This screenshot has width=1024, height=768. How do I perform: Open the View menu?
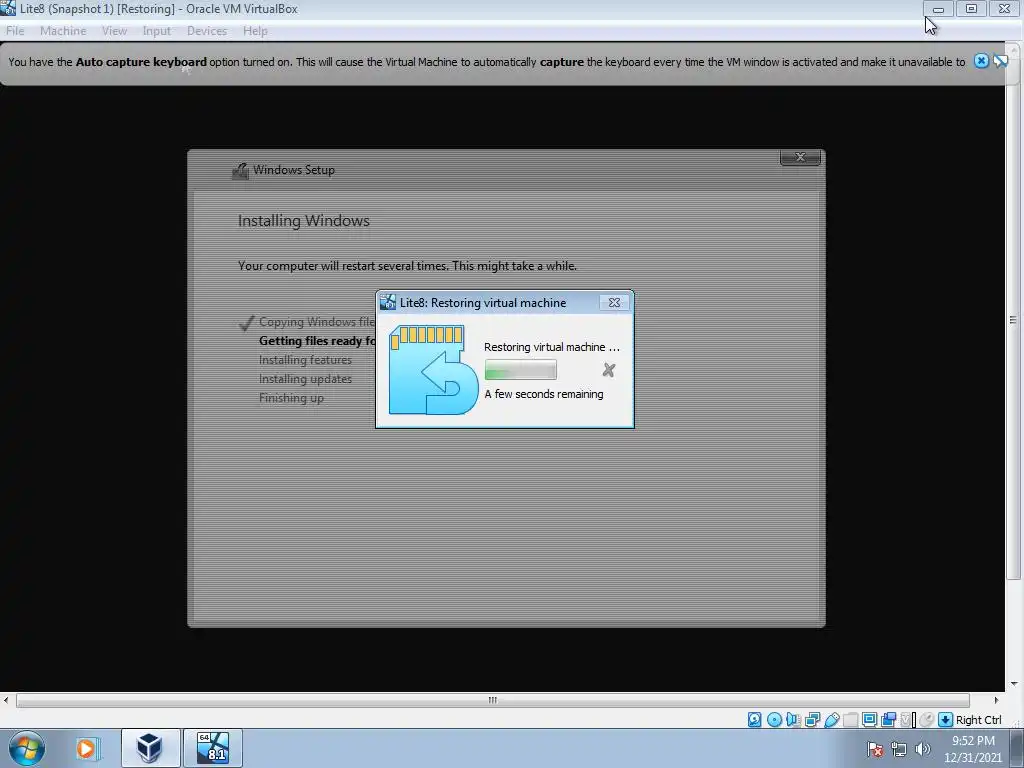114,31
